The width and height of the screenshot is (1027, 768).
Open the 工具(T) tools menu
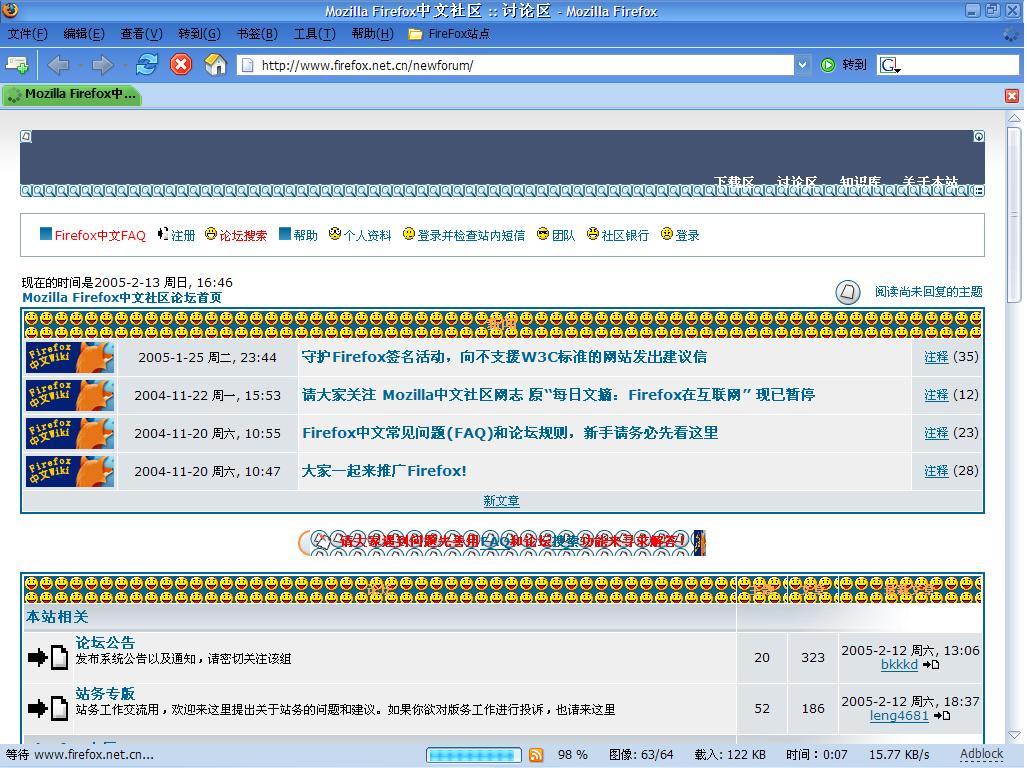point(313,33)
